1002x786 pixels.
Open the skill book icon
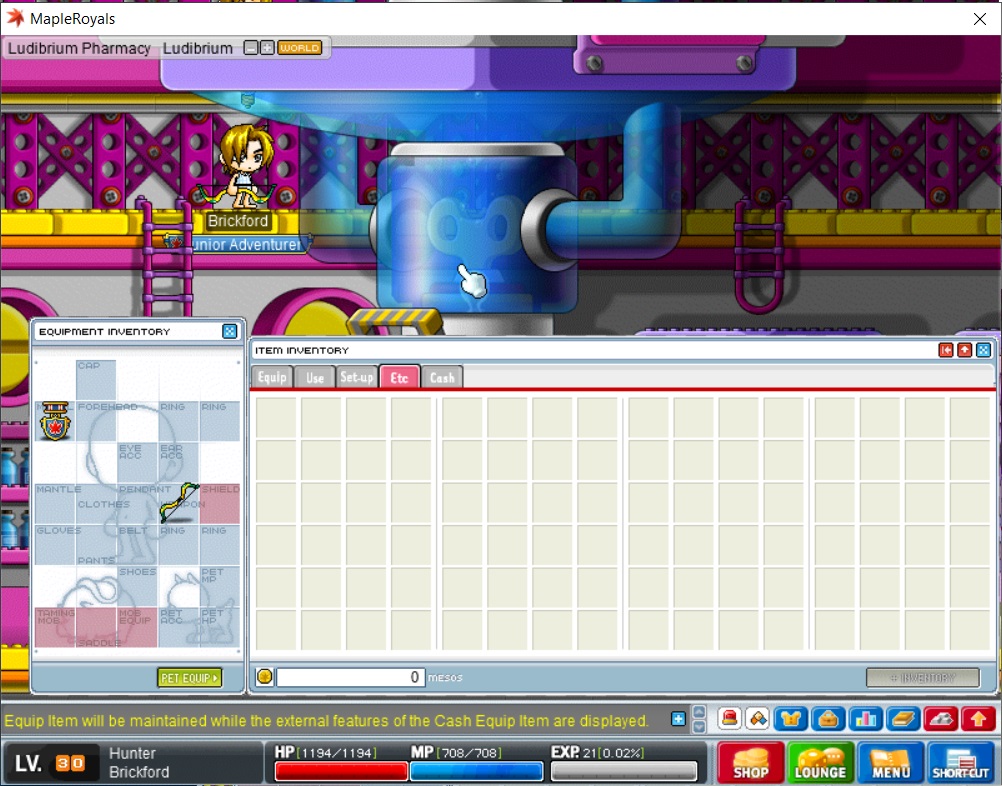[903, 719]
